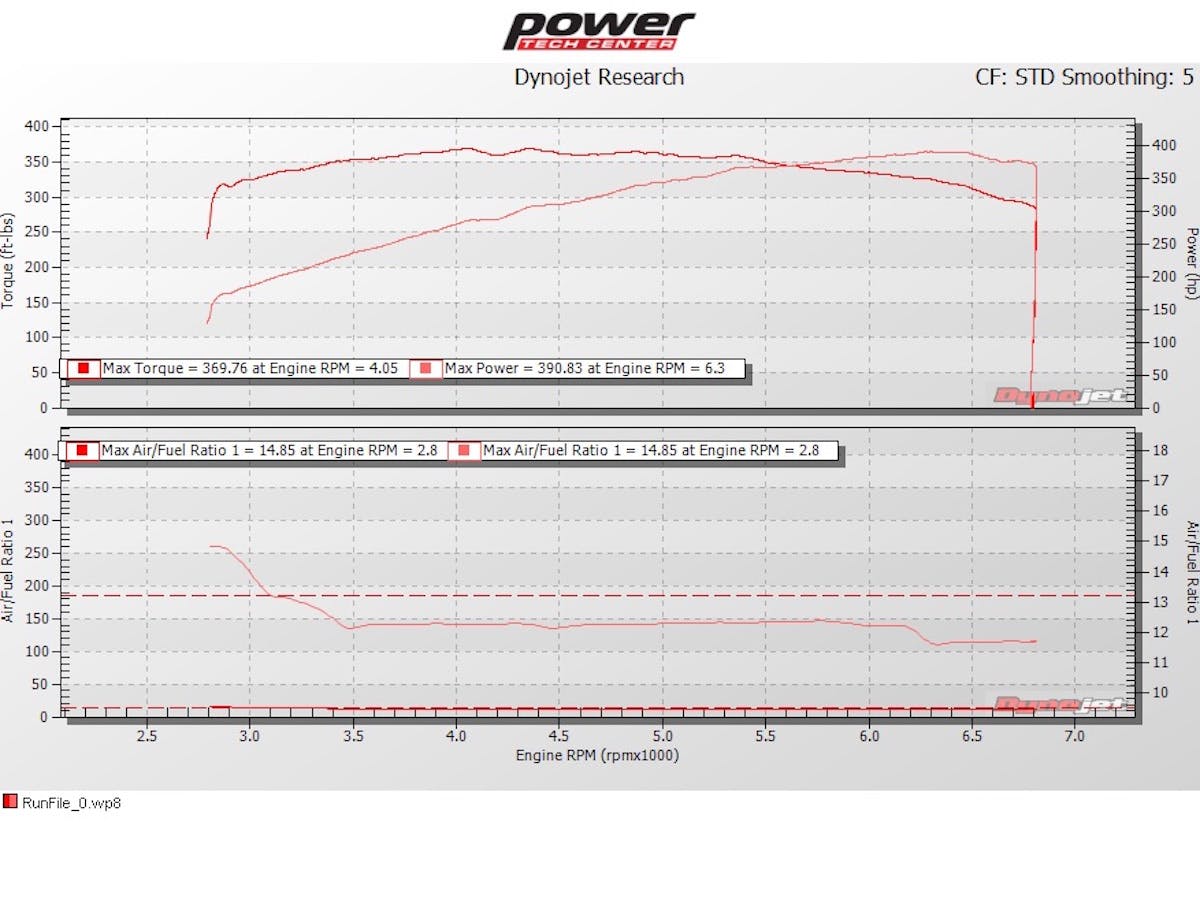Click the Engine RPM (rpmx1000) axis label
Viewport: 1200px width, 911px height.
597,755
